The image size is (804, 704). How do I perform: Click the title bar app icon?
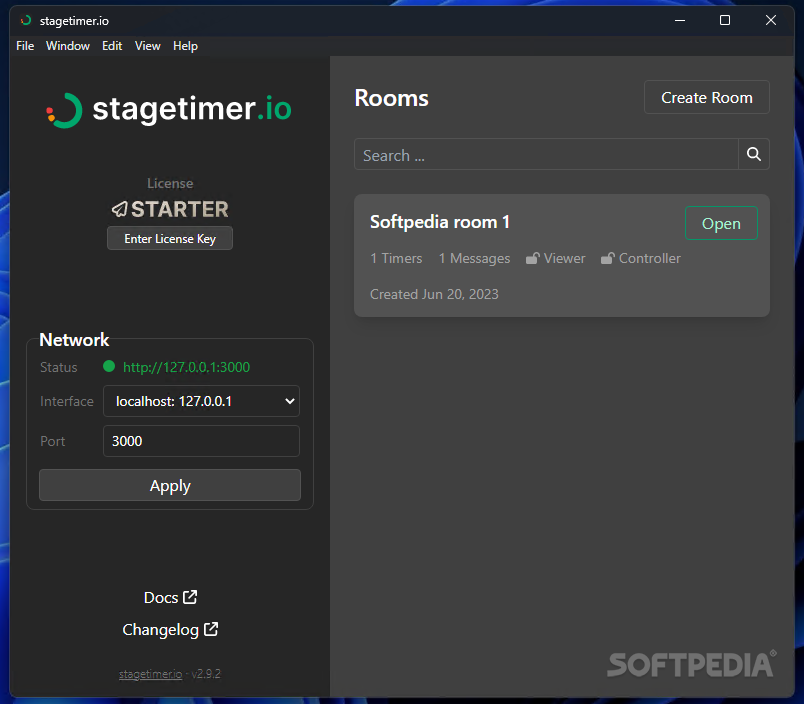click(x=26, y=21)
